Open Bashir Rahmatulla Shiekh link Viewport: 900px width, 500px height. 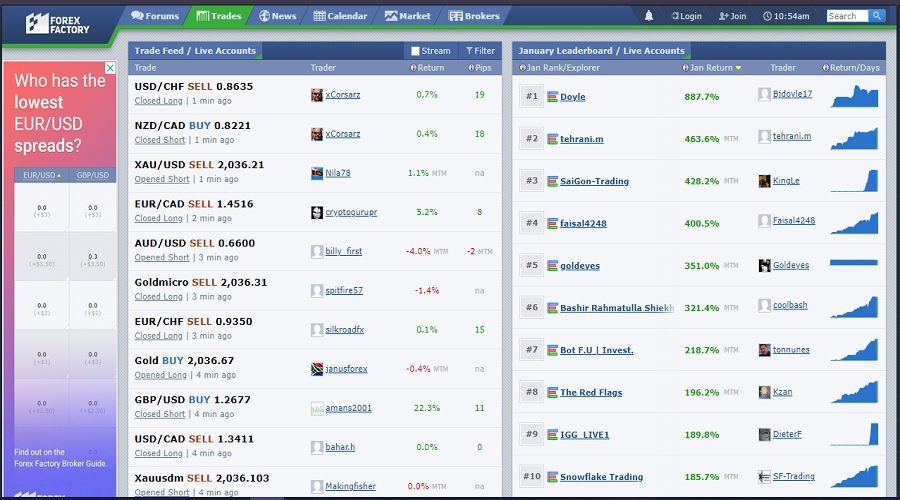[x=617, y=308]
